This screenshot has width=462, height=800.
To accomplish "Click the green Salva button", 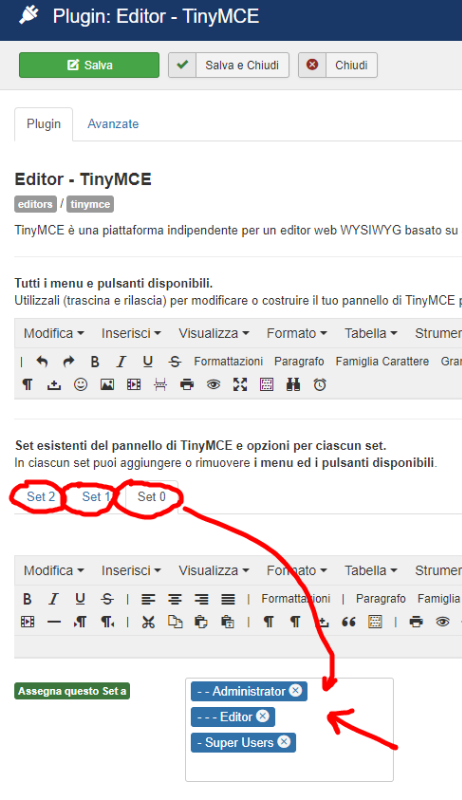I will coord(89,65).
